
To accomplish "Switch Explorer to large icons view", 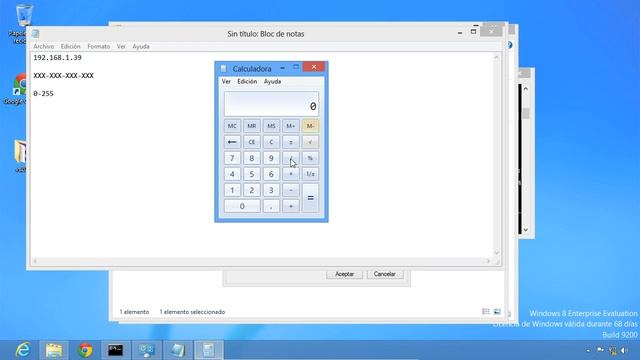I will tap(497, 311).
